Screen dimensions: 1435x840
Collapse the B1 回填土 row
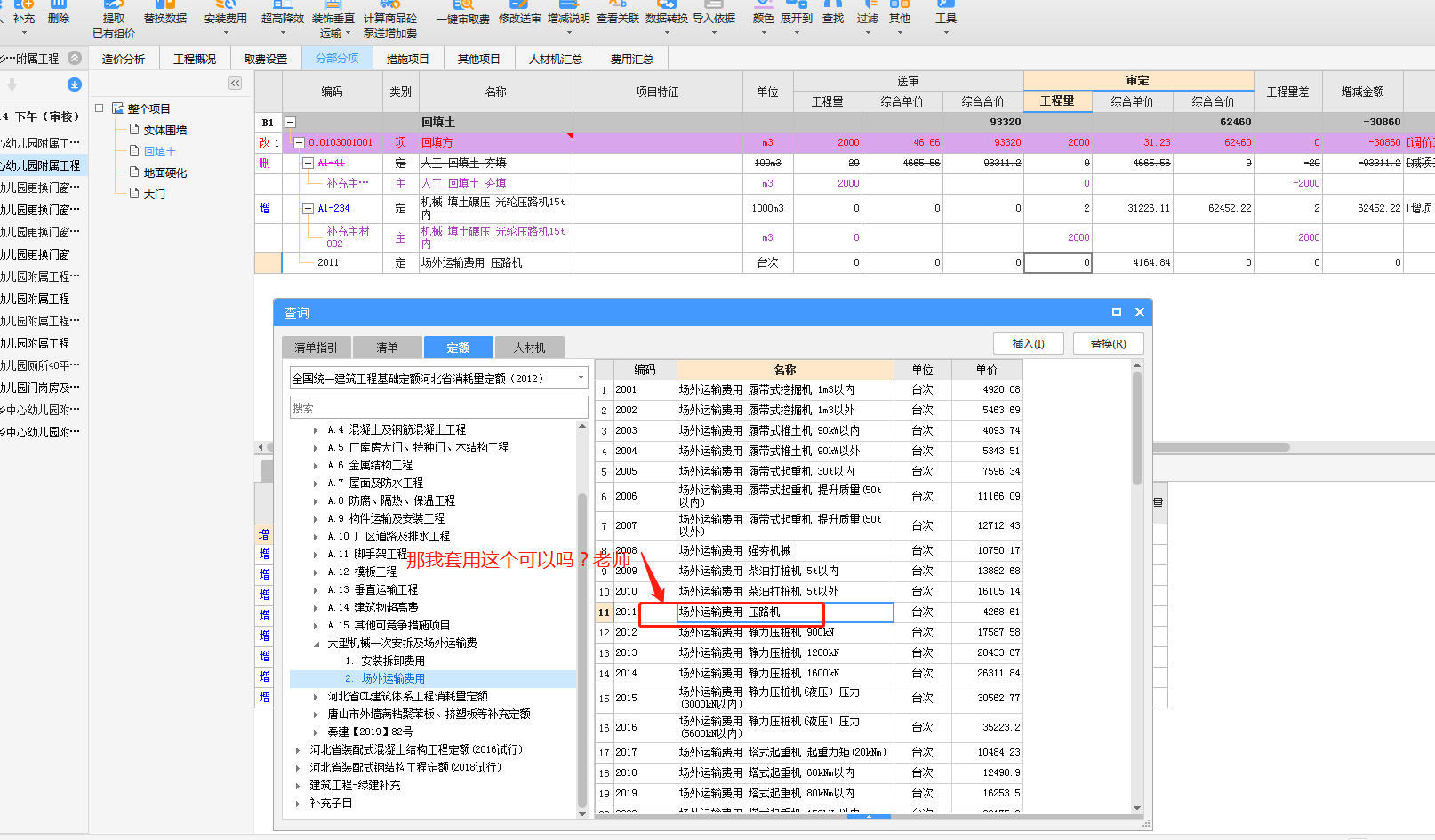[x=290, y=122]
